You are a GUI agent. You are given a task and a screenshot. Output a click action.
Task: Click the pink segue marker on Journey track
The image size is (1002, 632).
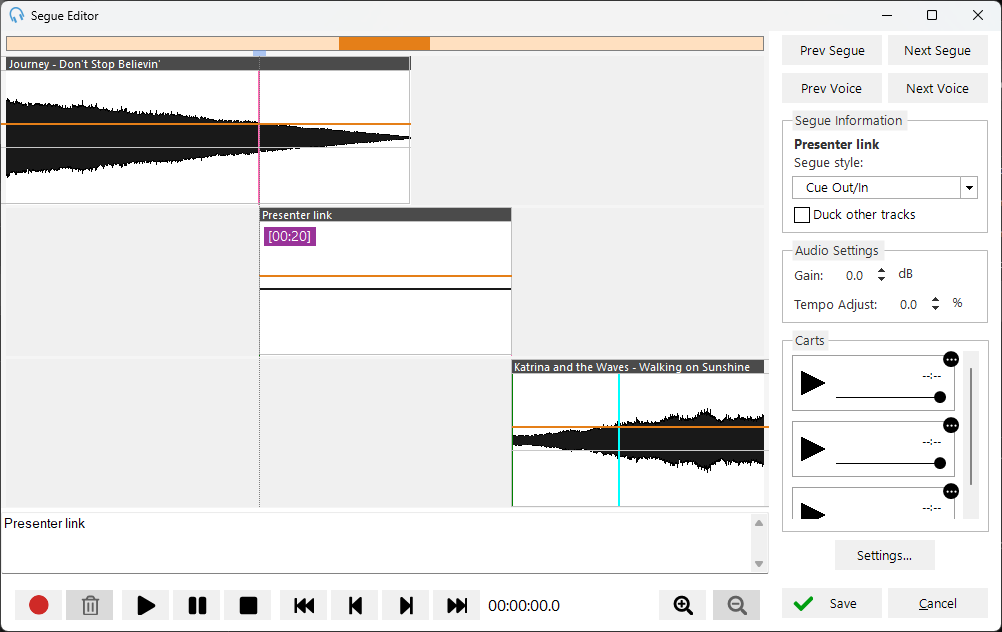point(259,137)
